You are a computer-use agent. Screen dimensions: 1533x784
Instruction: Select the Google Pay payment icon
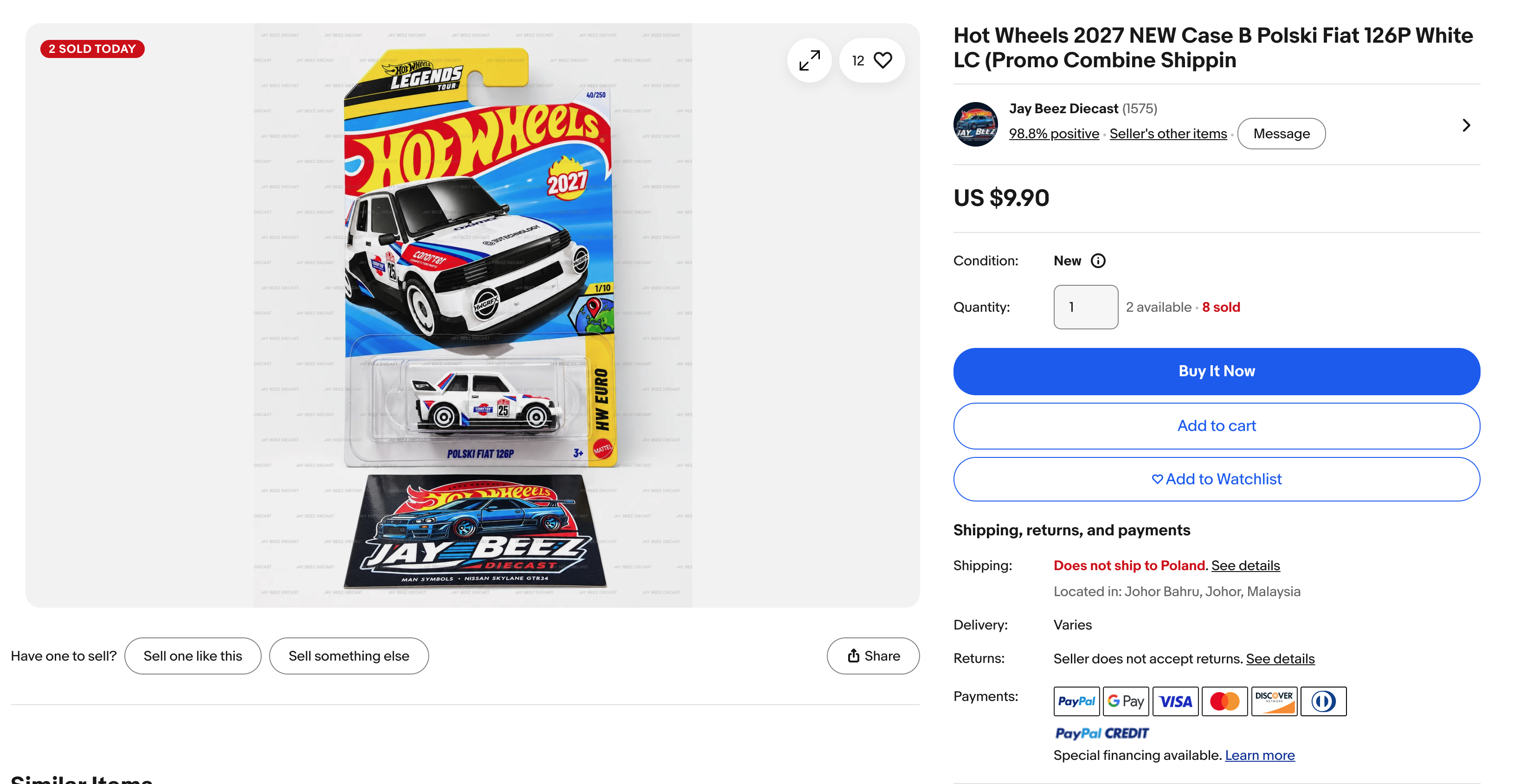point(1125,701)
